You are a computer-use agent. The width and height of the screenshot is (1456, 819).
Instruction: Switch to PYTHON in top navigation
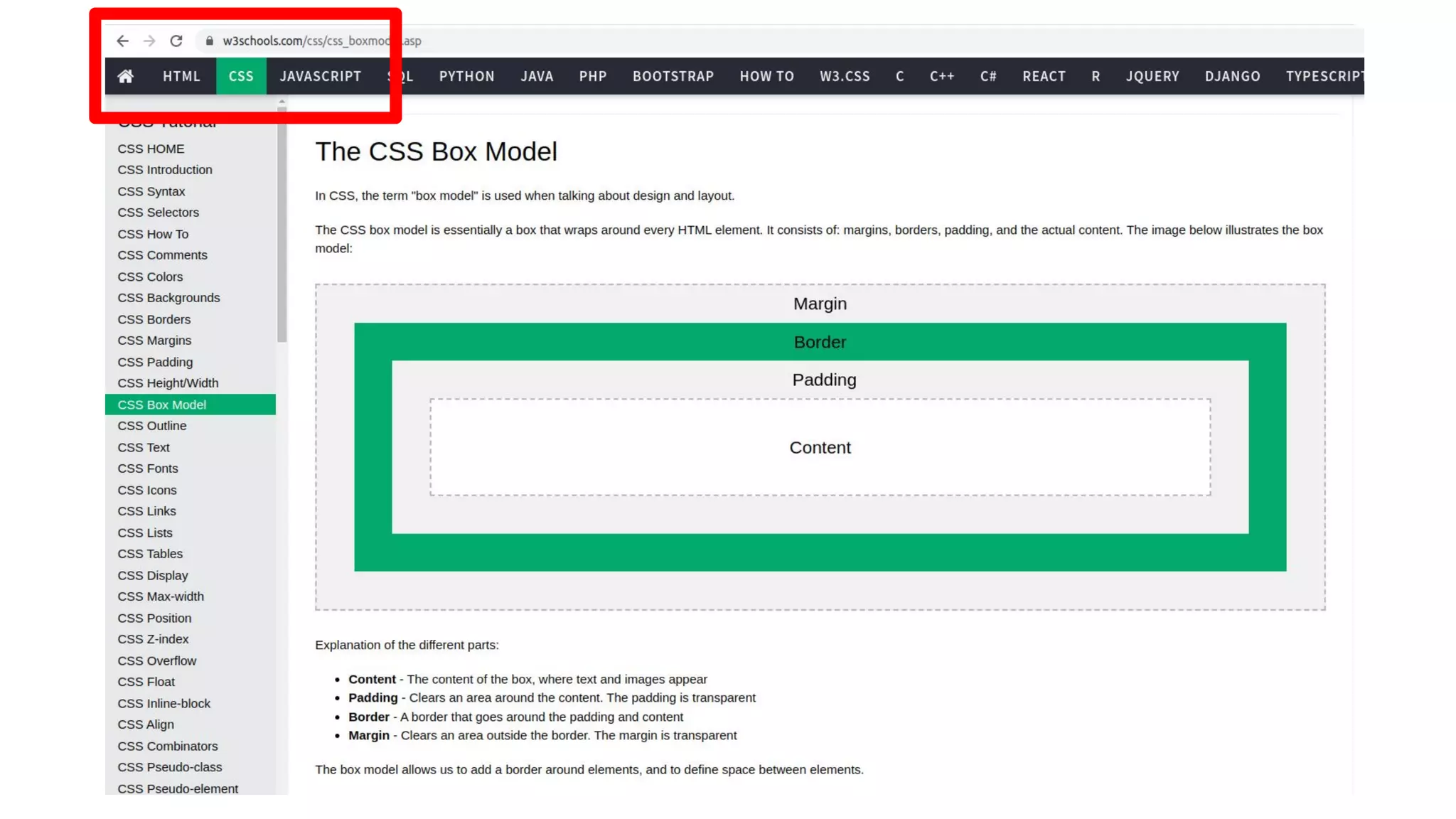466,76
